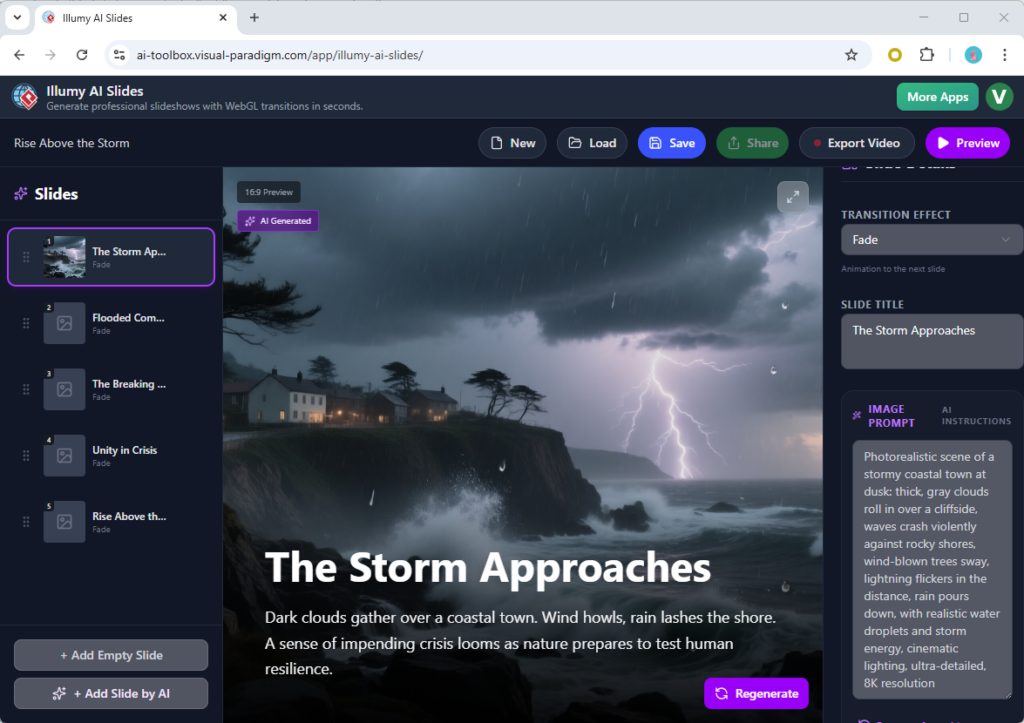The height and width of the screenshot is (723, 1024).
Task: Switch to the AI Instructions tab
Action: [975, 415]
